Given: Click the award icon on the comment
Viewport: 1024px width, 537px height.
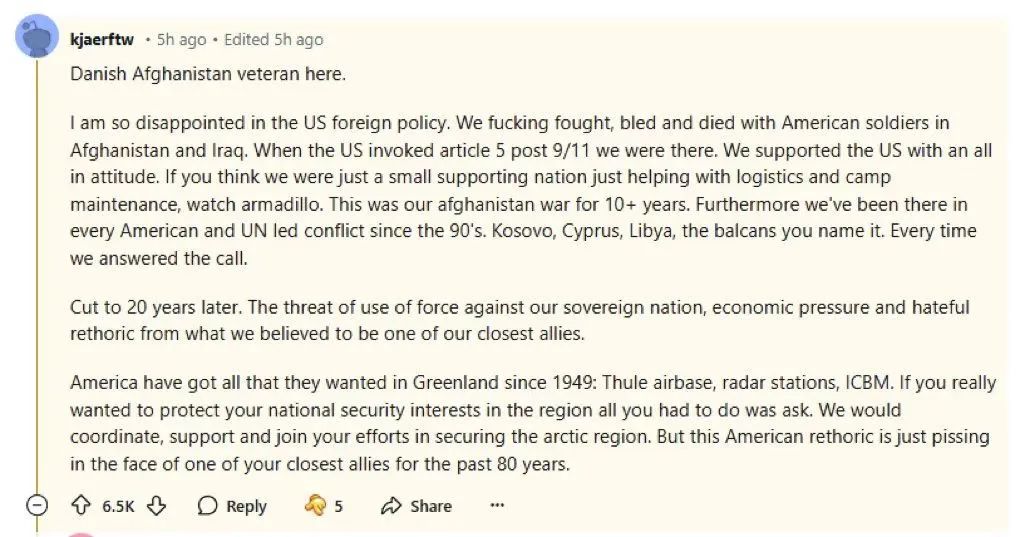Looking at the screenshot, I should (x=315, y=506).
